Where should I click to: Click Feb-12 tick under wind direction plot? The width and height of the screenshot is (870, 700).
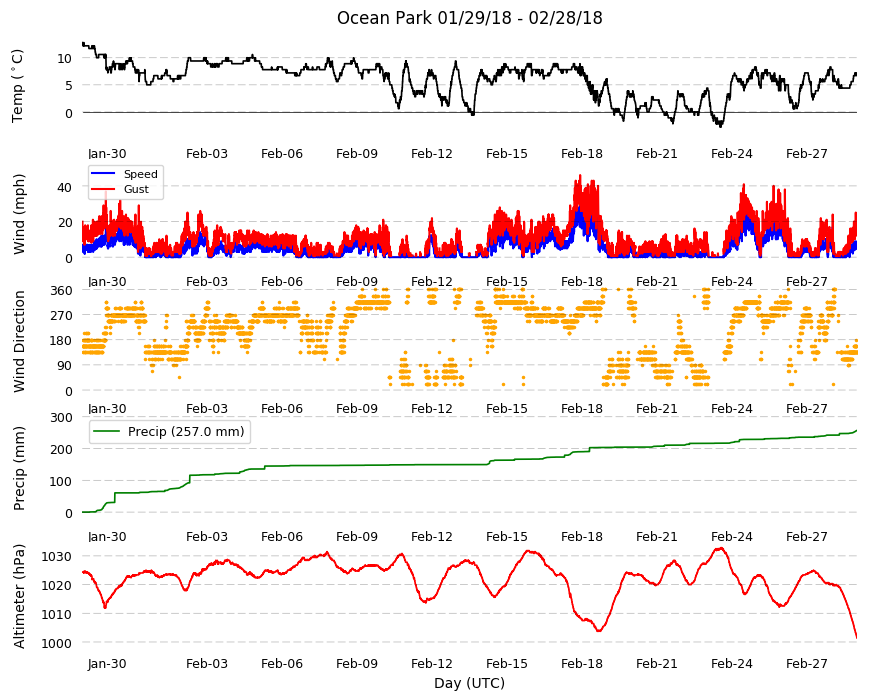pyautogui.click(x=432, y=408)
